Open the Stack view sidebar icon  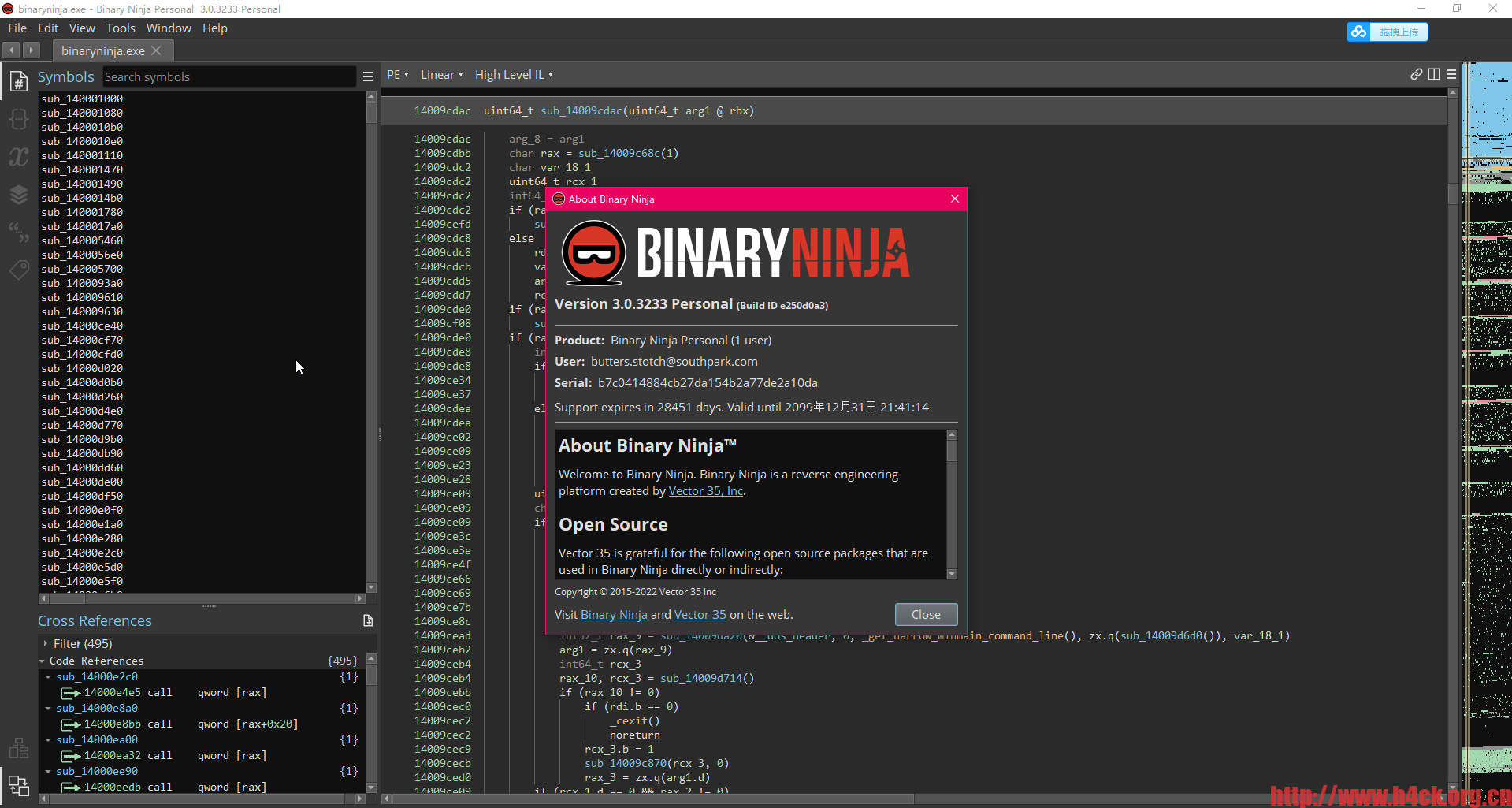pos(18,194)
